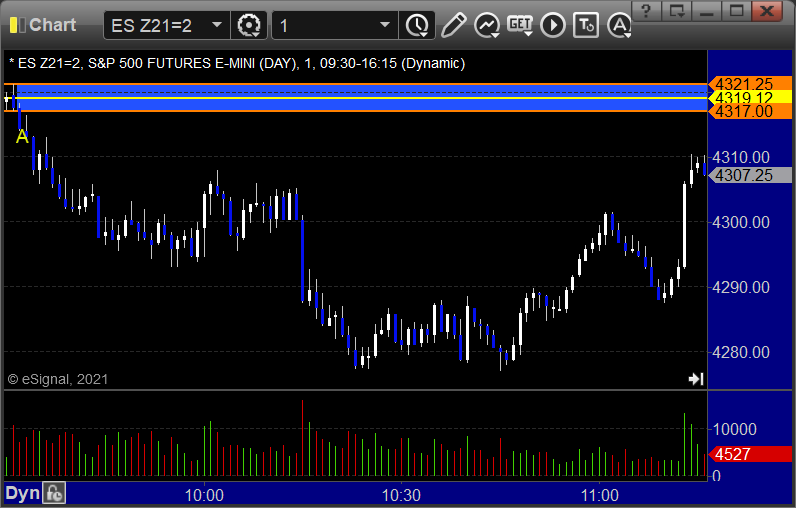Screen dimensions: 796x508
Task: Click the 4300.00 price axis label
Action: coord(741,222)
